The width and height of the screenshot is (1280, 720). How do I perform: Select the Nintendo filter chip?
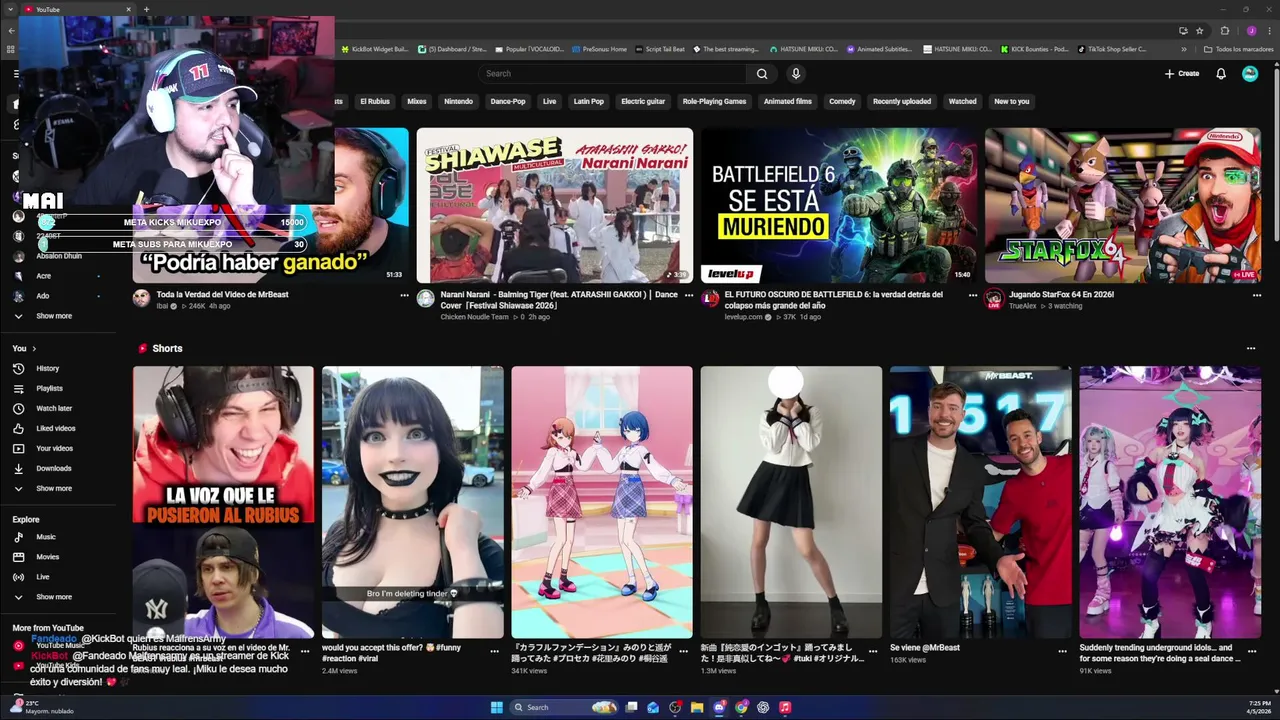click(x=458, y=101)
